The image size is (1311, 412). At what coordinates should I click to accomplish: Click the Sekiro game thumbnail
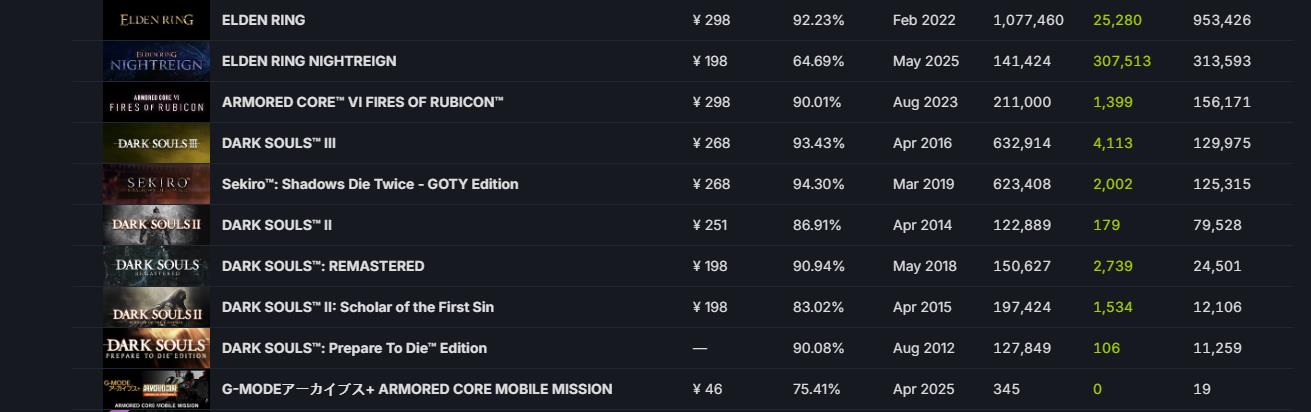[x=156, y=184]
